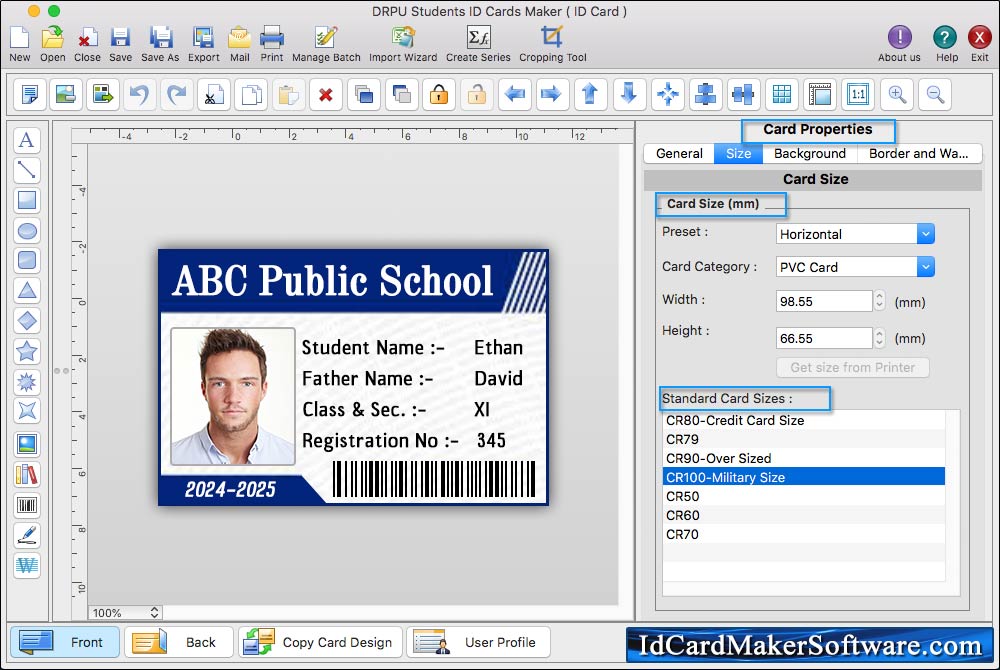Open the Preset dropdown
Screen dimensions: 1000x670
click(x=855, y=234)
